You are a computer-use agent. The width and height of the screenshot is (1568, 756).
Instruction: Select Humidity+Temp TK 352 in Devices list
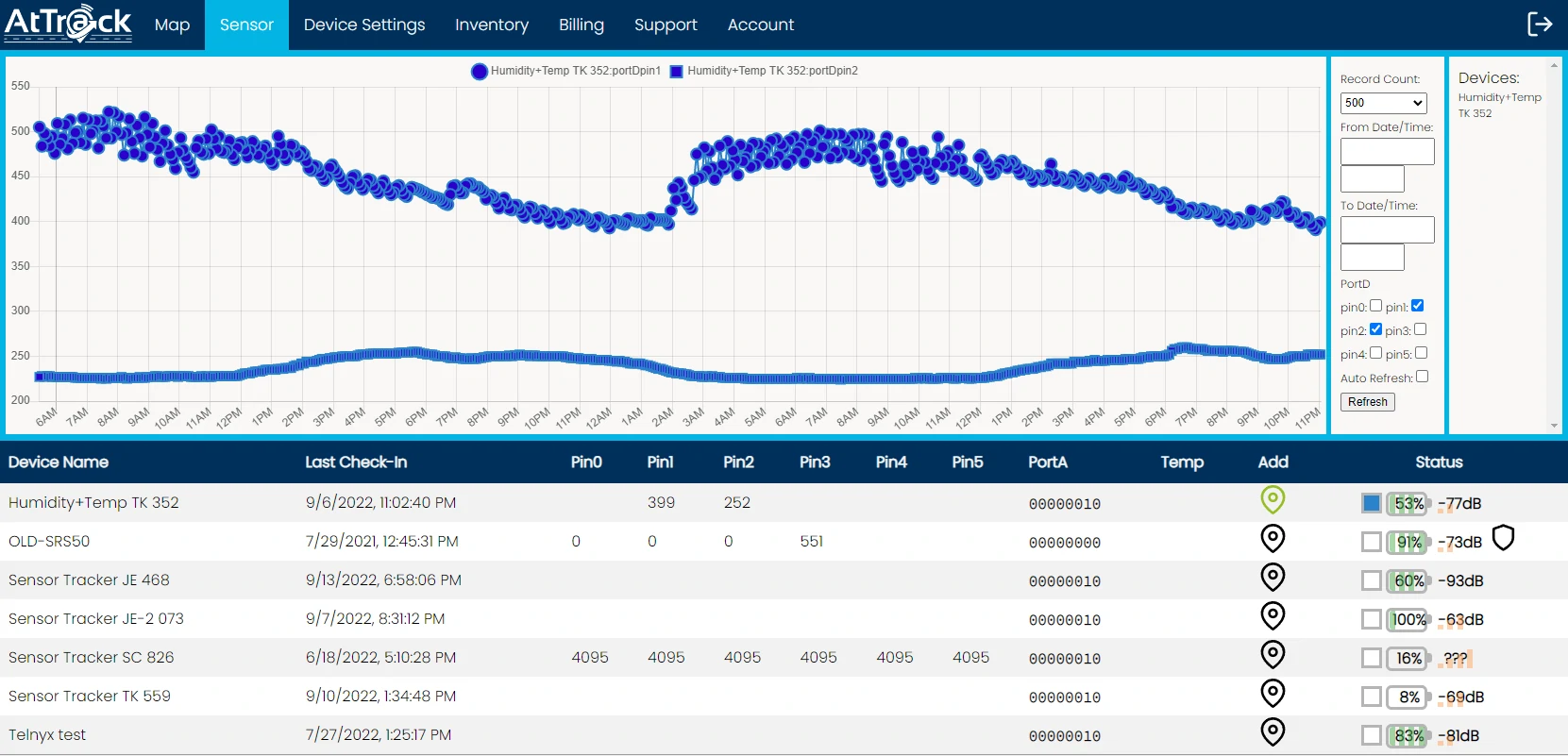click(x=1498, y=105)
